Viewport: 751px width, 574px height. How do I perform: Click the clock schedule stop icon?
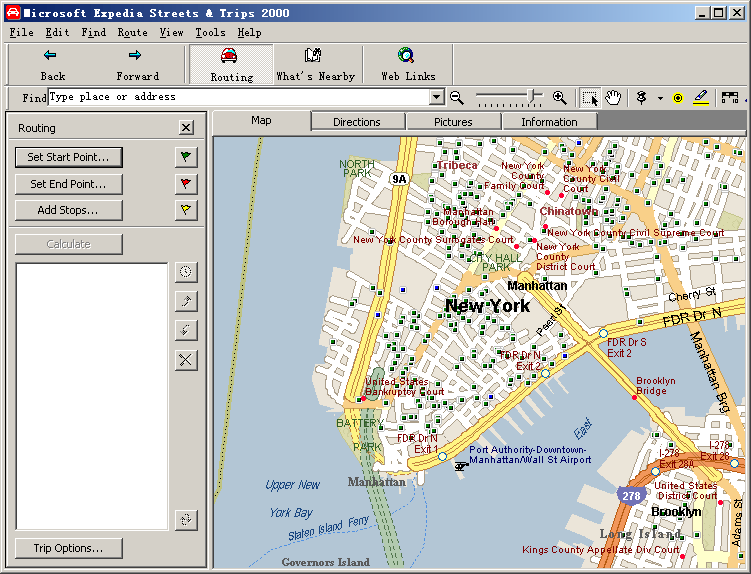point(186,272)
